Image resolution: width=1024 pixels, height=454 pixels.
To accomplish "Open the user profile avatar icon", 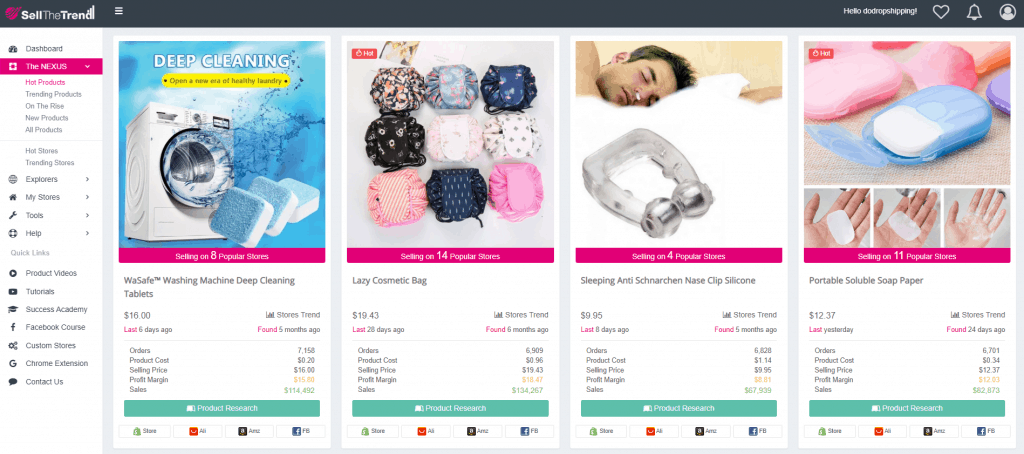I will pos(1008,11).
